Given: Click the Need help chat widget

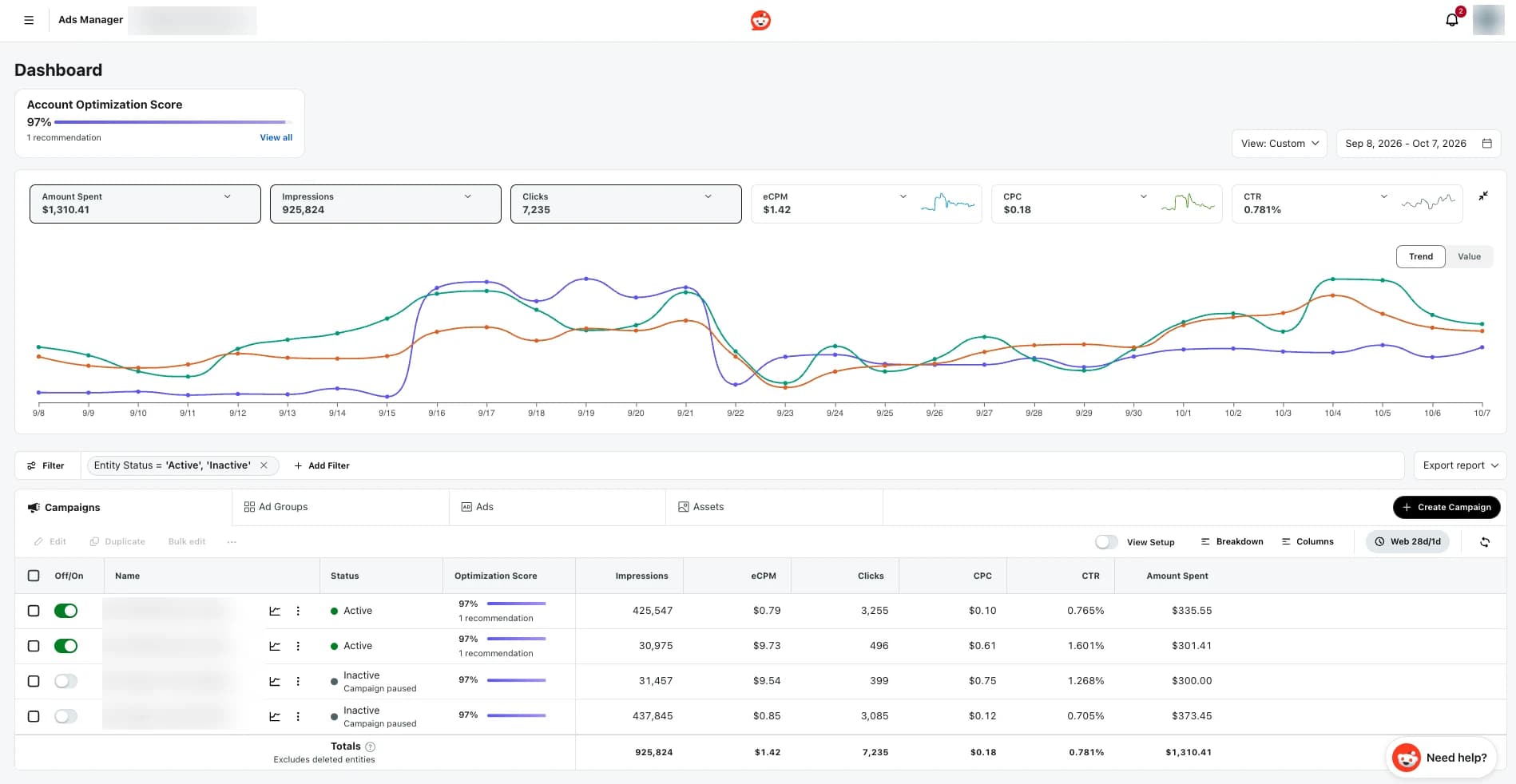Looking at the screenshot, I should pyautogui.click(x=1441, y=758).
